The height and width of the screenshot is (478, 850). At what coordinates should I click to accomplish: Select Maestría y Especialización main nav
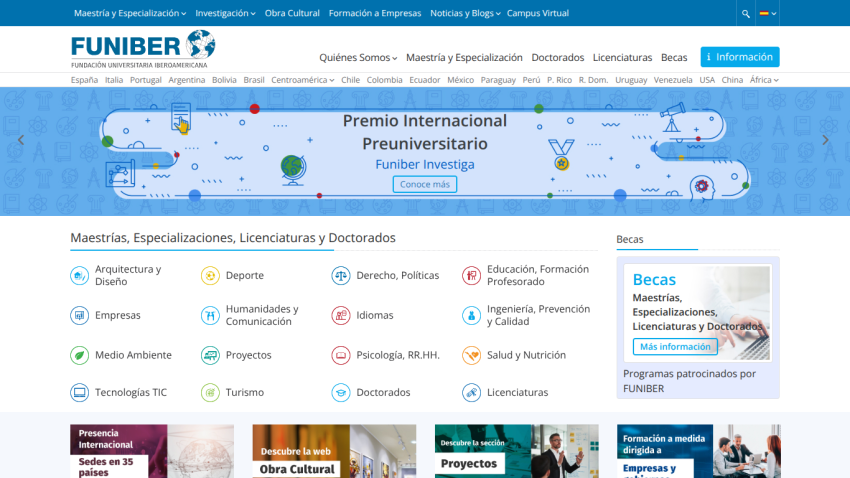(x=464, y=57)
